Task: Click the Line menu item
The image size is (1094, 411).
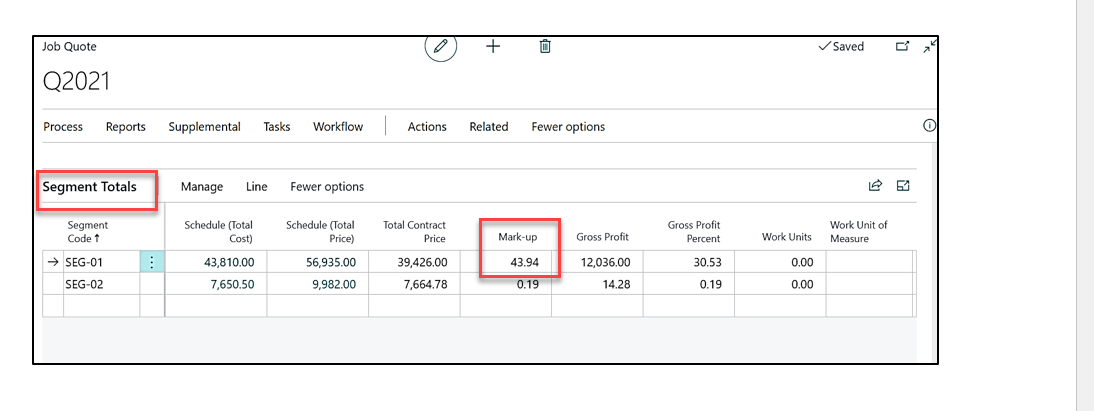Action: point(257,187)
